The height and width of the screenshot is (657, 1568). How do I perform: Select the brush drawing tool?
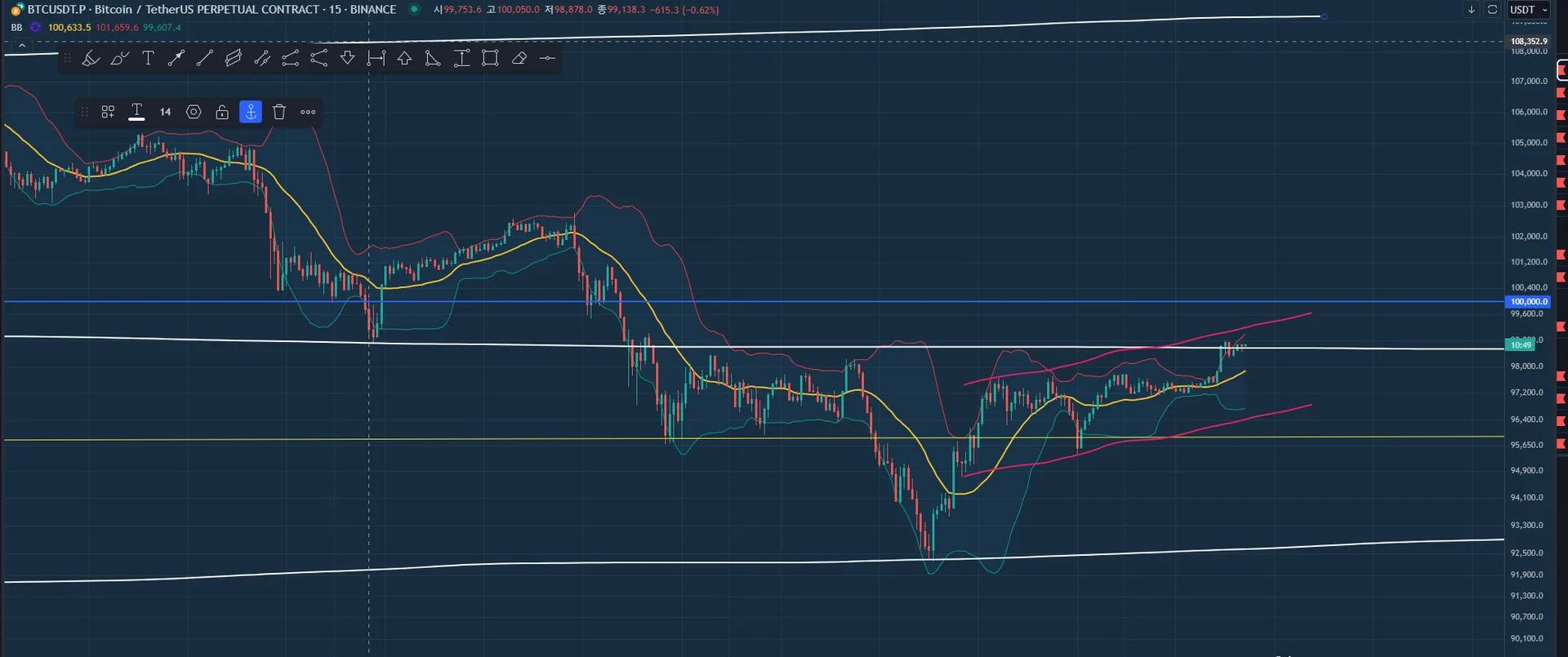(119, 58)
